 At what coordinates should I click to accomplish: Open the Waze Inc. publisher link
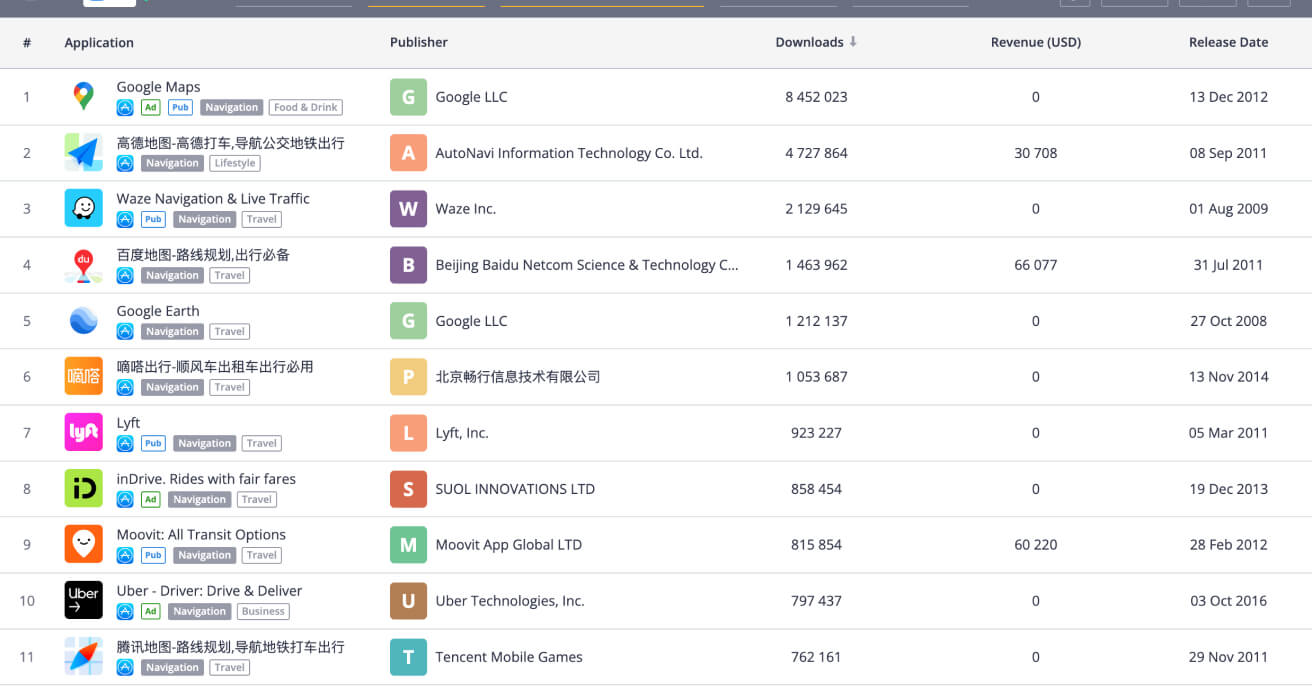point(465,209)
